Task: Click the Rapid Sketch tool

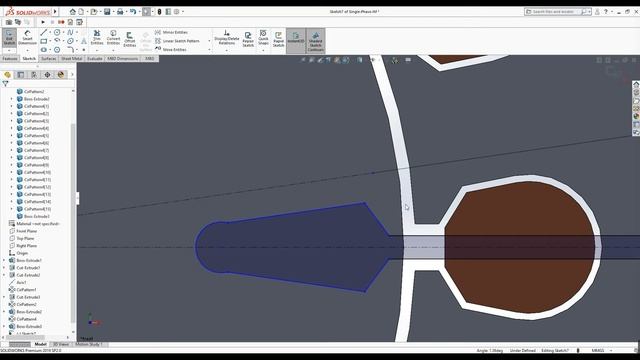Action: [x=278, y=40]
